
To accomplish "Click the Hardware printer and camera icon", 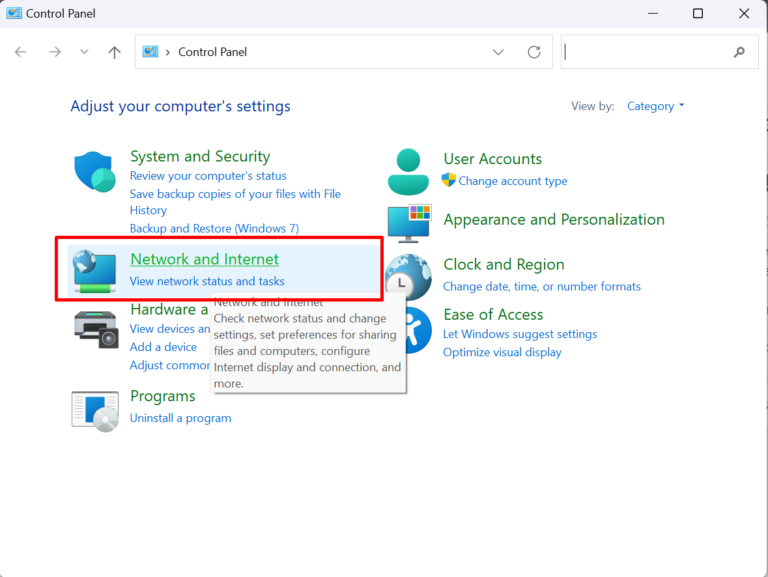I will coord(96,329).
